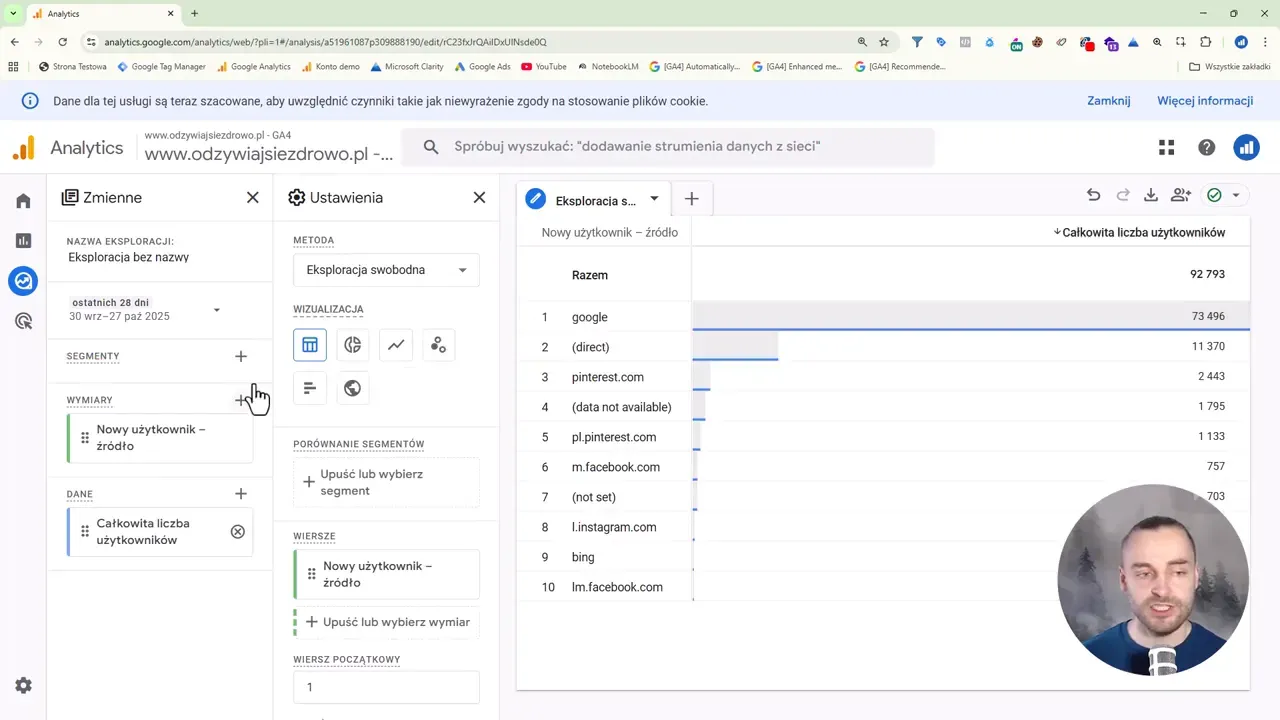This screenshot has height=720, width=1280.
Task: Select the table visualization icon
Action: [x=310, y=345]
